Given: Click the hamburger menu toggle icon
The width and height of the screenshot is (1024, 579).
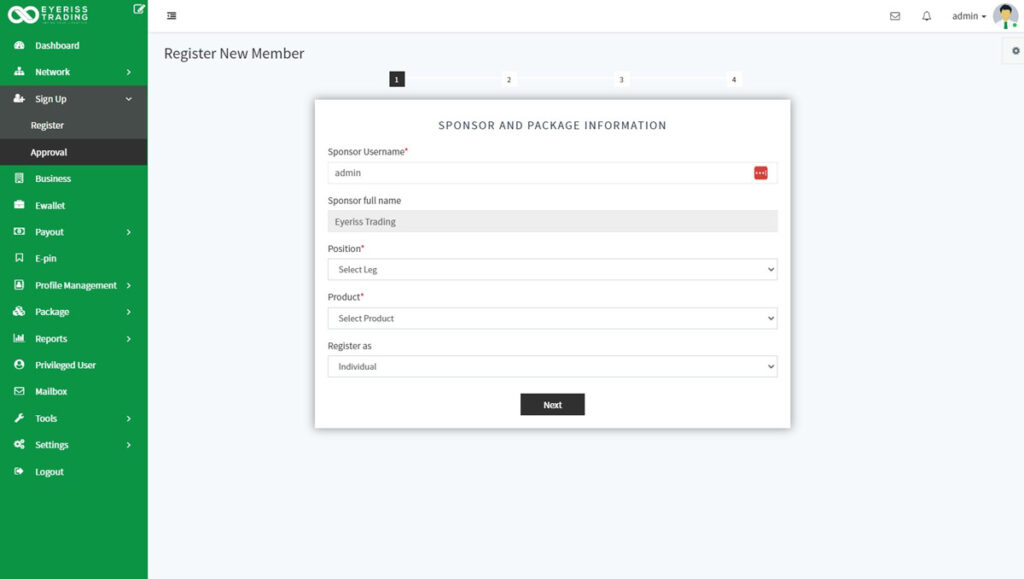Looking at the screenshot, I should 172,16.
